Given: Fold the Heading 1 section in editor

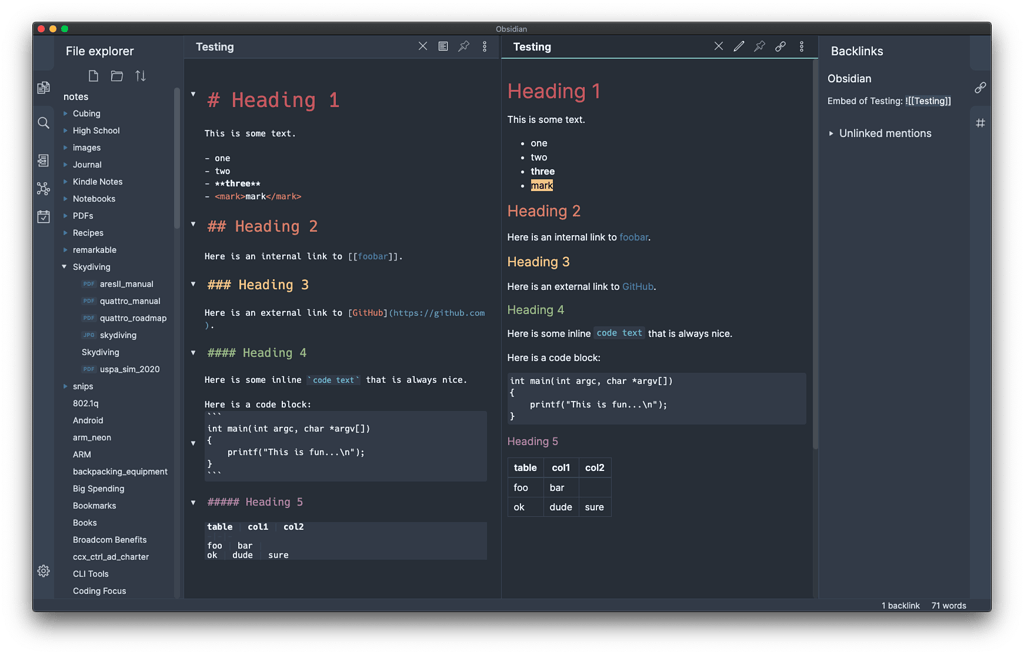Looking at the screenshot, I should tap(193, 94).
